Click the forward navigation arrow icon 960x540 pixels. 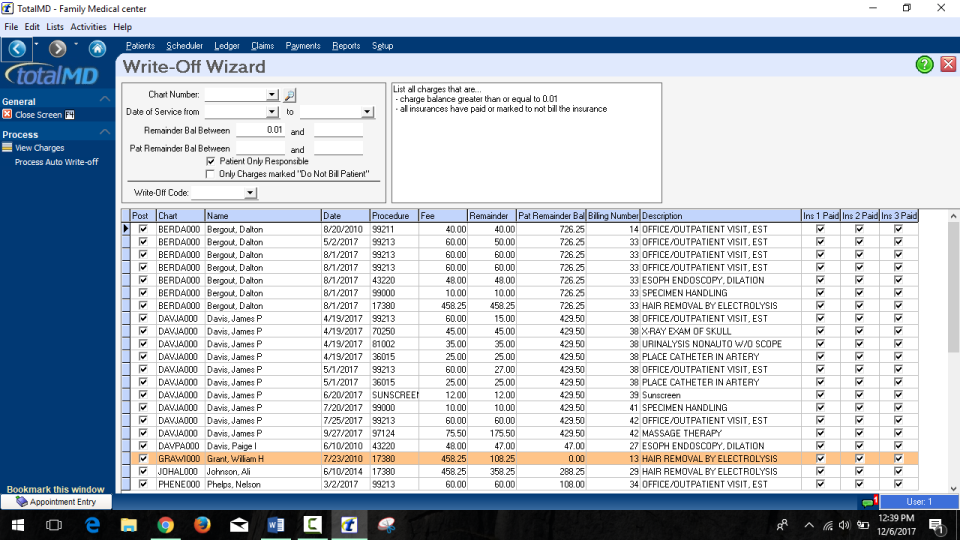coord(58,48)
